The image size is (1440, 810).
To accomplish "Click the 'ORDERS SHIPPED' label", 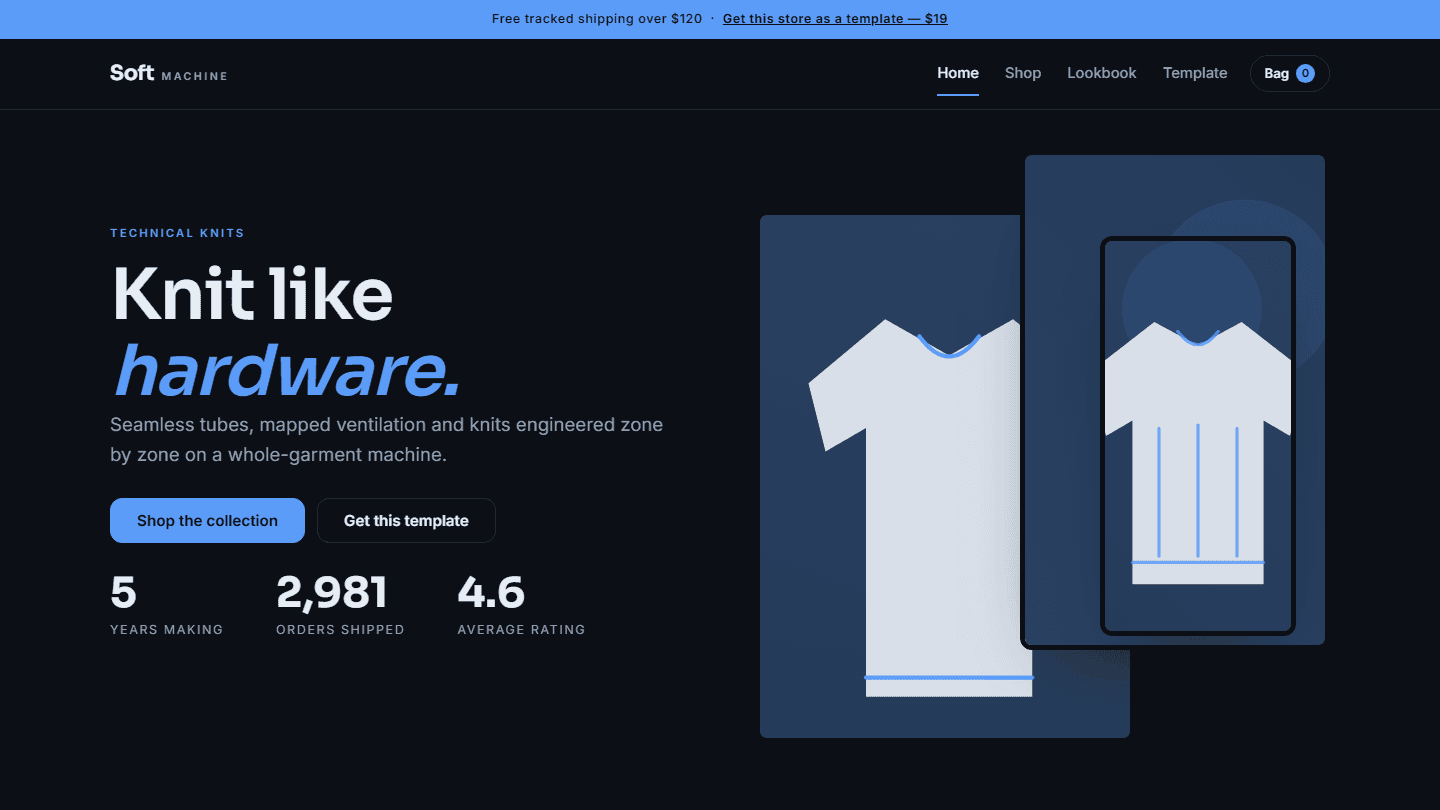I will point(340,630).
